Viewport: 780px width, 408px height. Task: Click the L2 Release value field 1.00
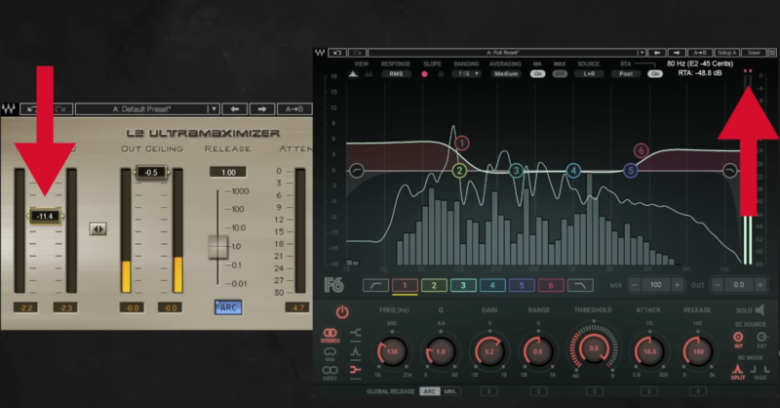pyautogui.click(x=228, y=172)
